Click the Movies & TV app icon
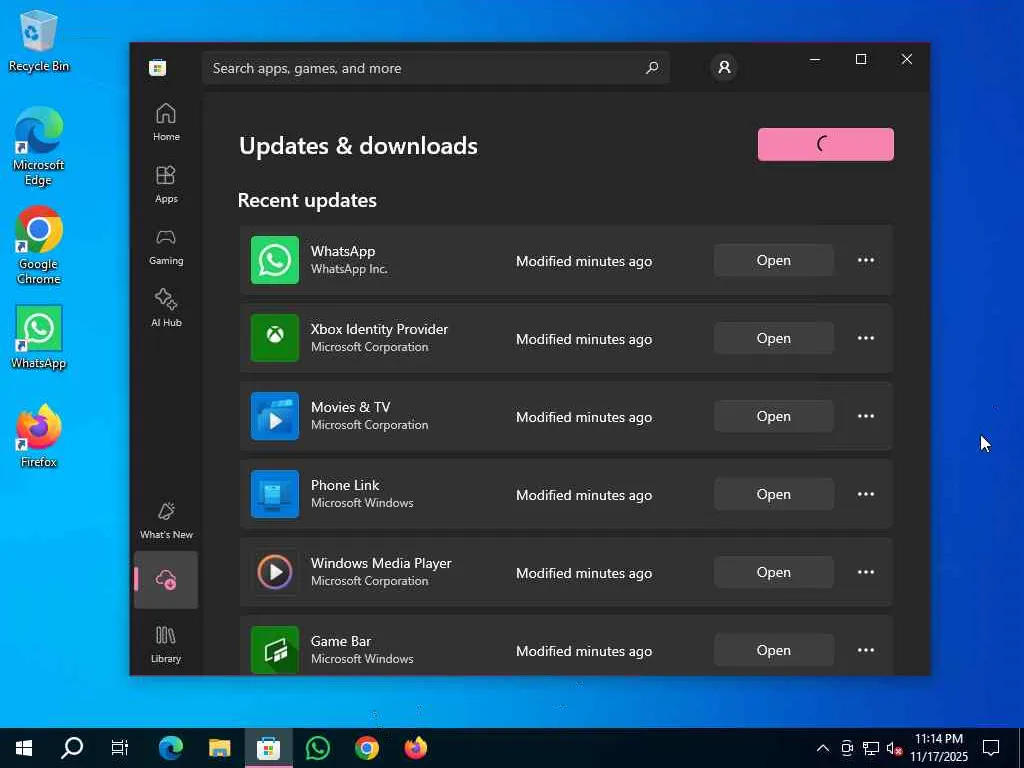1024x768 pixels. click(x=275, y=416)
